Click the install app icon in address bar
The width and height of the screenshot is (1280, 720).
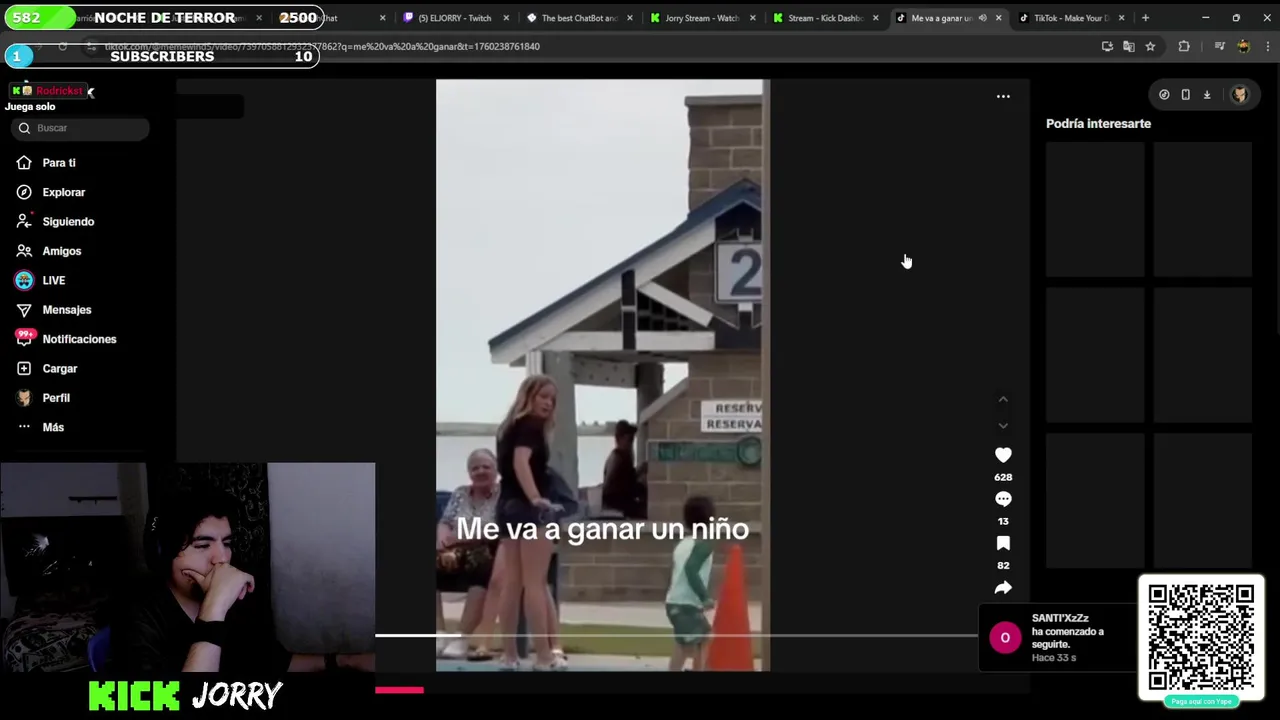tap(1107, 47)
